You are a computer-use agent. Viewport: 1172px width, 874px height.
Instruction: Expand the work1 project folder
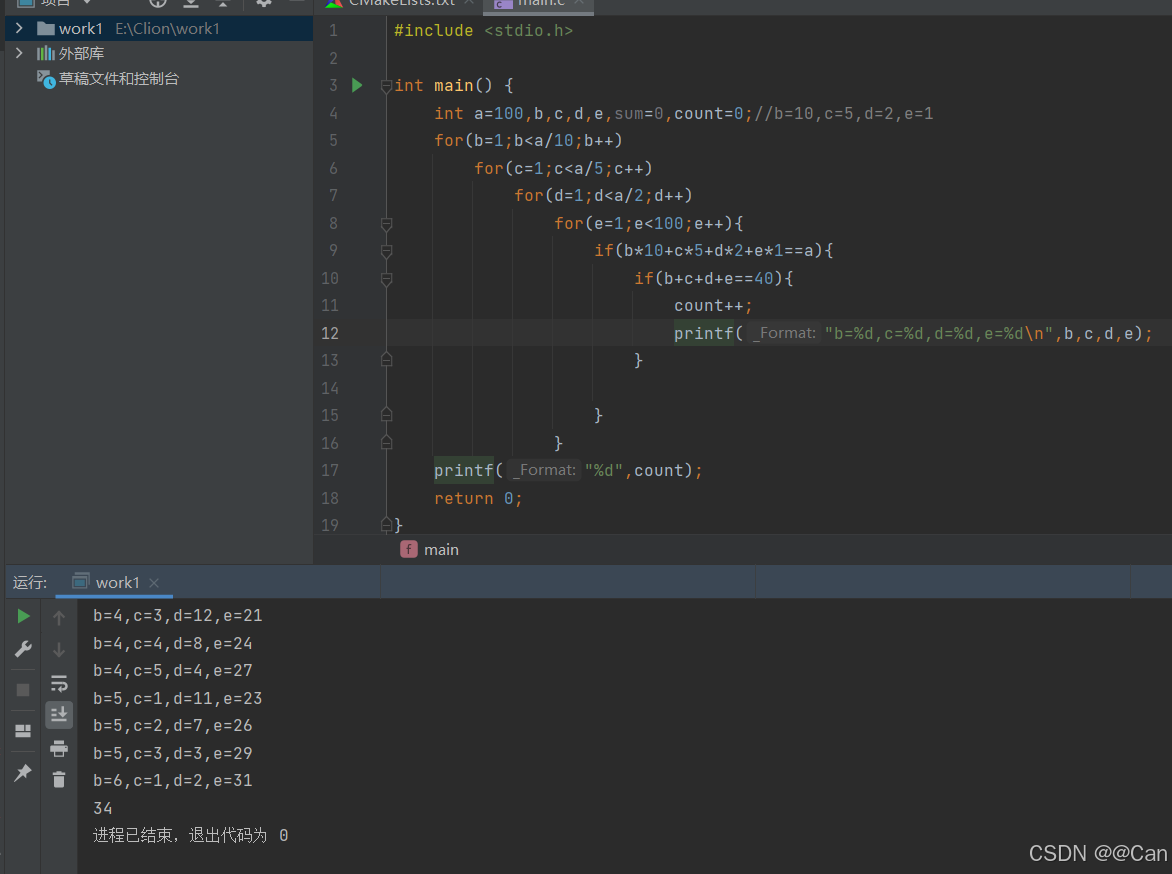pyautogui.click(x=19, y=28)
